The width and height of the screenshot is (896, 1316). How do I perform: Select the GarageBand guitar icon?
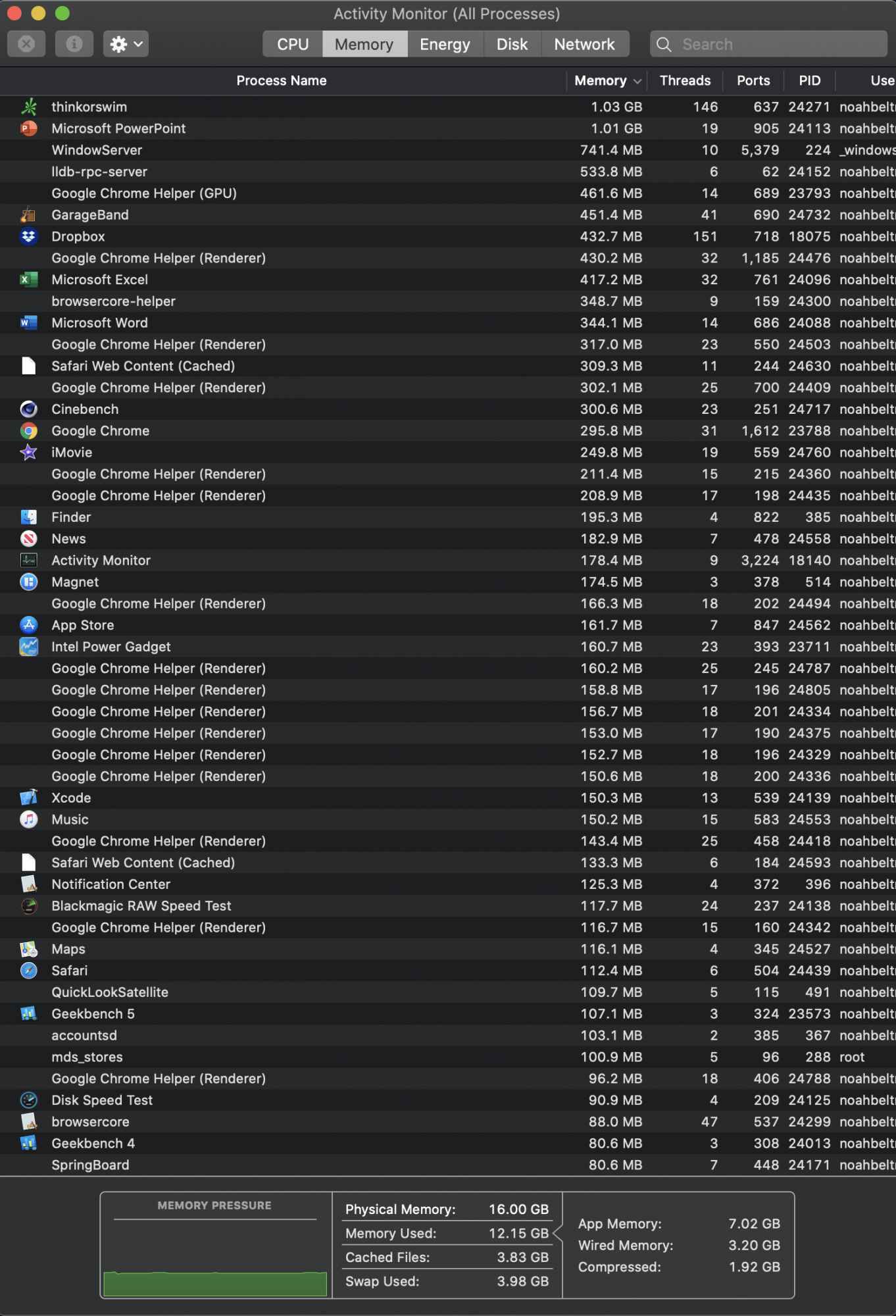tap(28, 215)
